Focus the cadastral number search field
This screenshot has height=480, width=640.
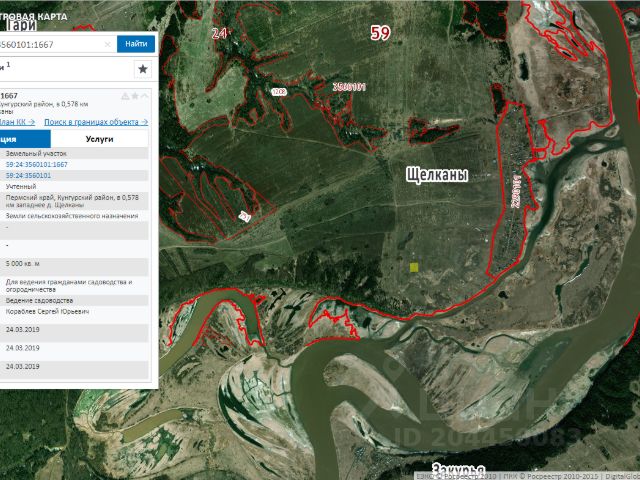(50, 44)
